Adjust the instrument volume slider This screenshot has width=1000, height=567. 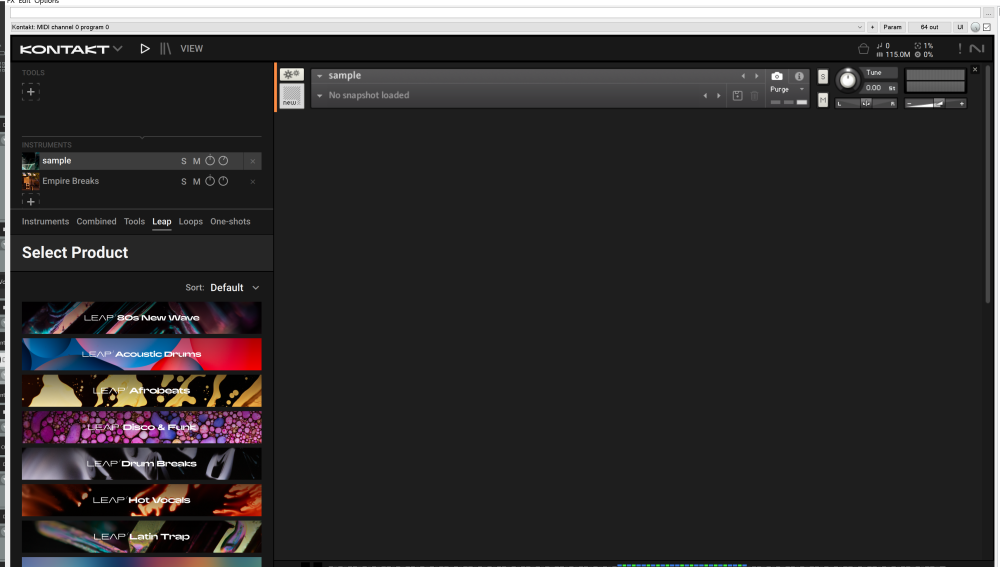click(x=935, y=103)
